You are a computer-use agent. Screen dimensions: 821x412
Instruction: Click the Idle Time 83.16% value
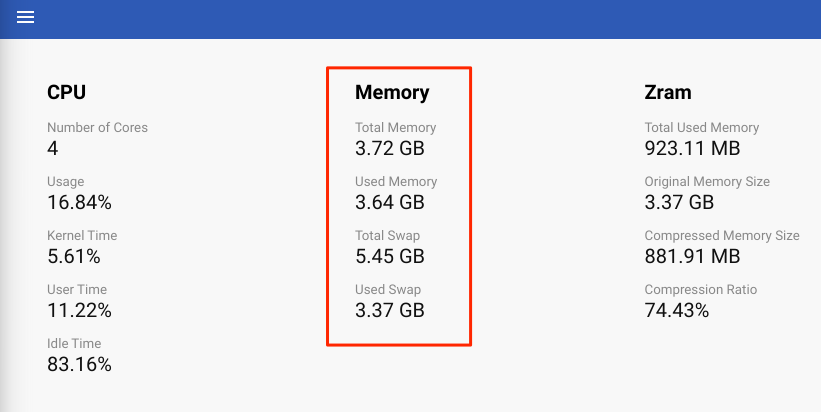(x=79, y=365)
